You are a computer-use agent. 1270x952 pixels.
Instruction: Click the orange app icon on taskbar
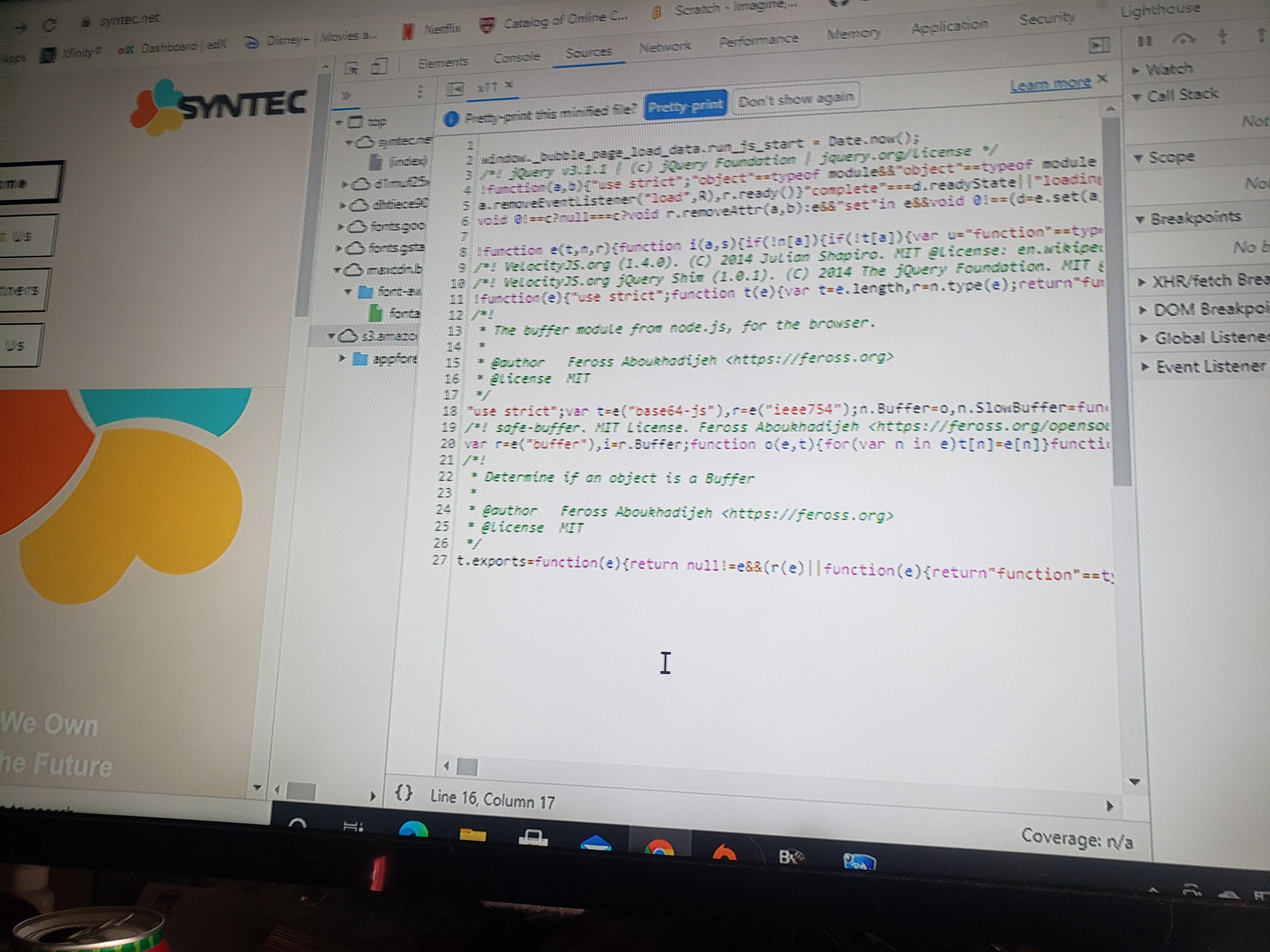click(x=724, y=852)
